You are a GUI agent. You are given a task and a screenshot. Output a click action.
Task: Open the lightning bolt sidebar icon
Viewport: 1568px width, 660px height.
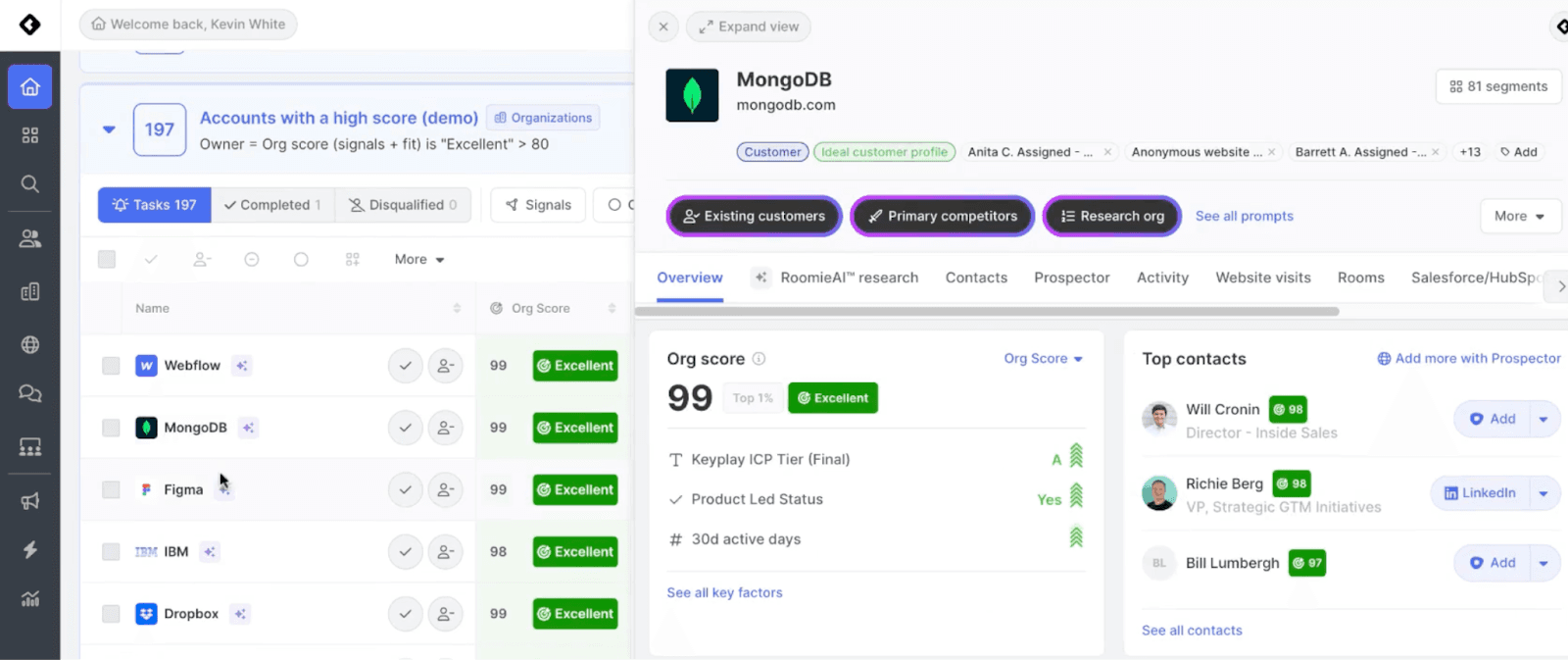[x=30, y=549]
